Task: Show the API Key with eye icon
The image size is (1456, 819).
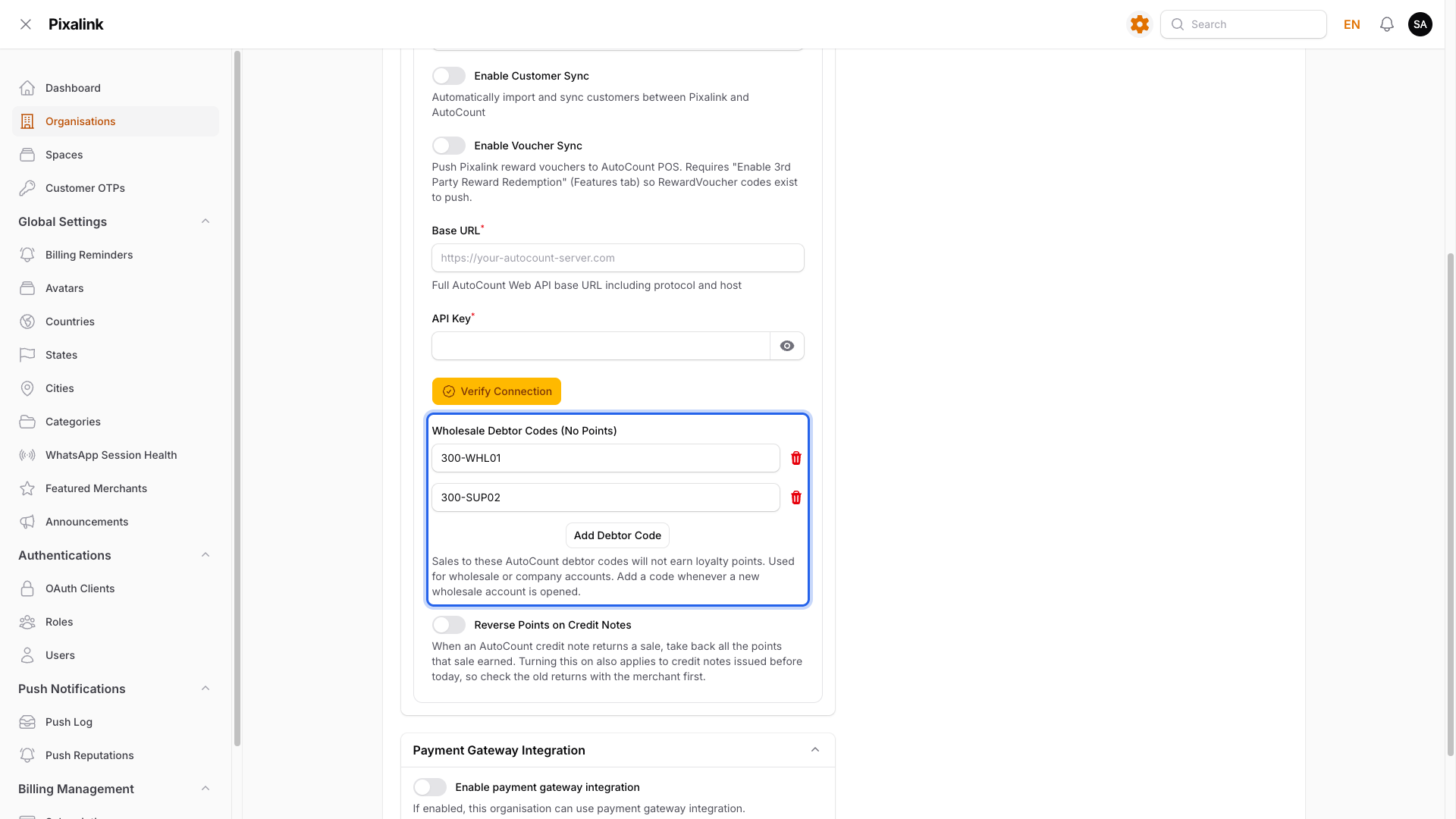Action: tap(787, 346)
